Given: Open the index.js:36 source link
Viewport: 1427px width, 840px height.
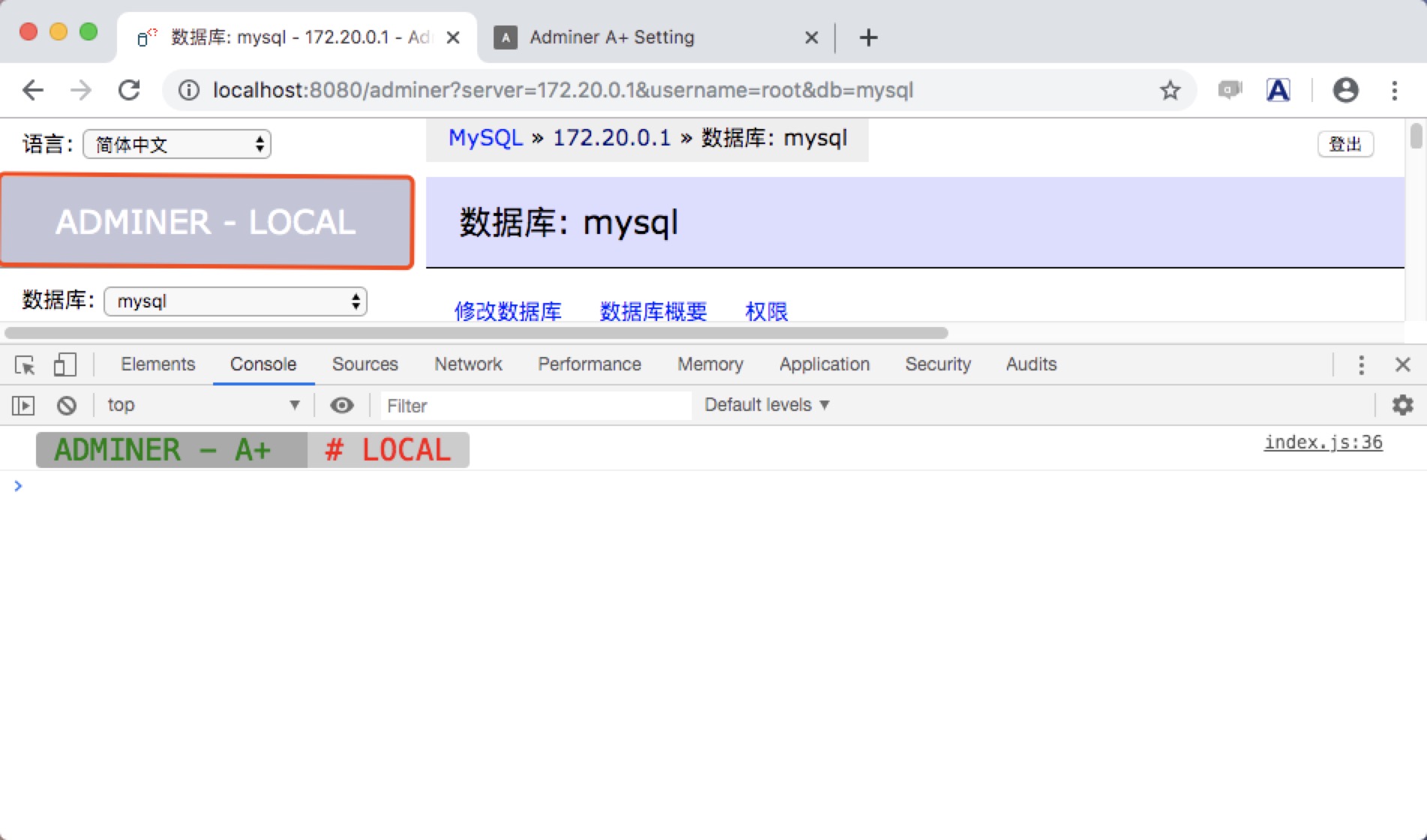Looking at the screenshot, I should coord(1323,442).
